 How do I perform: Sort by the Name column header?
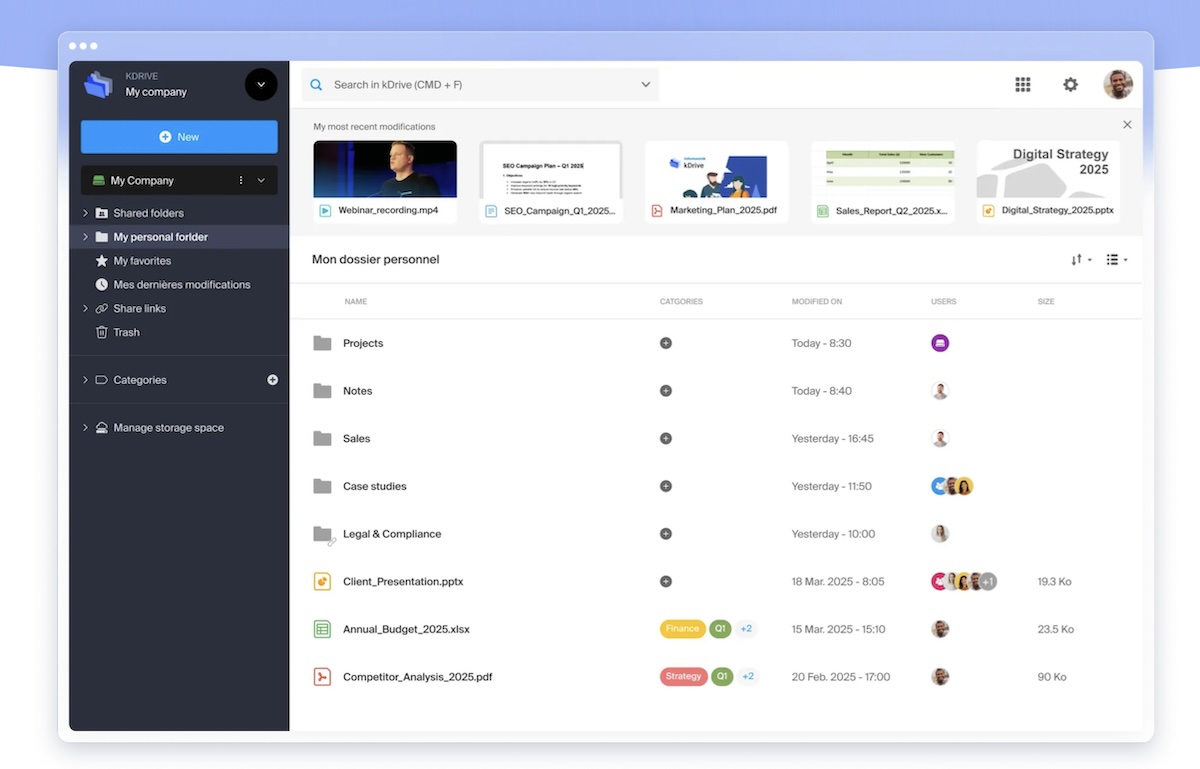[x=356, y=301]
